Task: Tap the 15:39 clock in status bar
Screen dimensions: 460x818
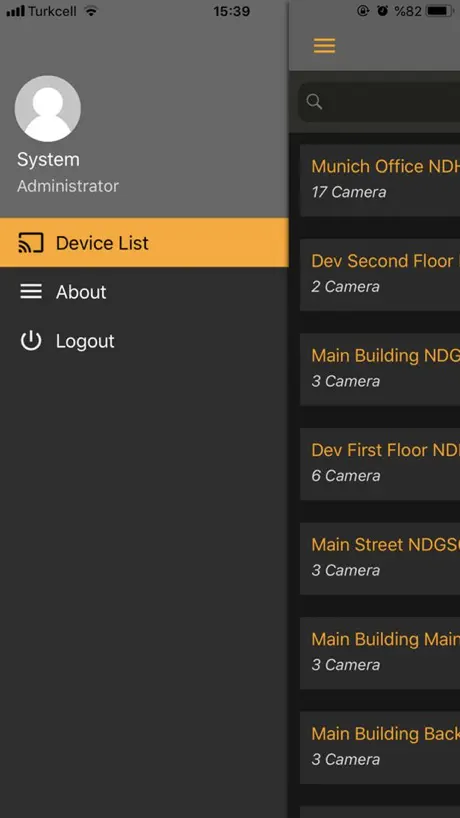Action: pyautogui.click(x=232, y=11)
